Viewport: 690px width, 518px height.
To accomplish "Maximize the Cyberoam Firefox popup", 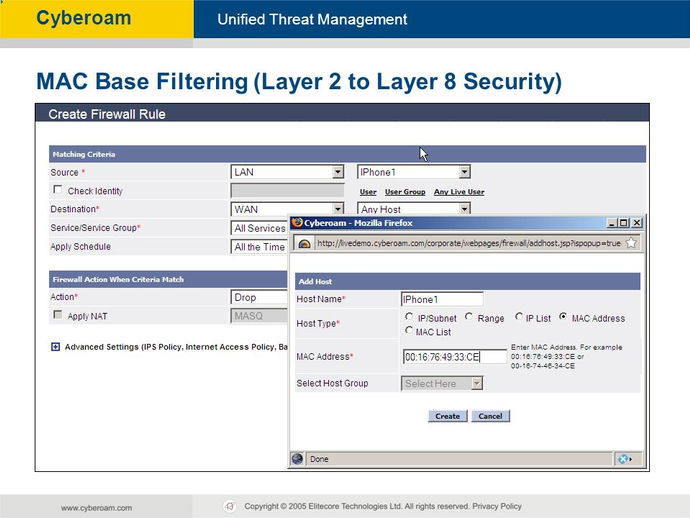I will tap(624, 223).
